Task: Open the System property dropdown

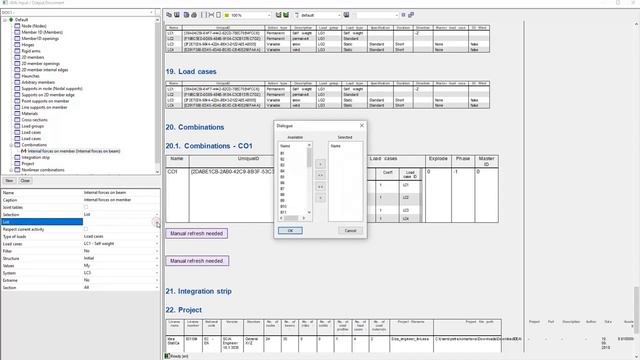Action: pyautogui.click(x=157, y=273)
